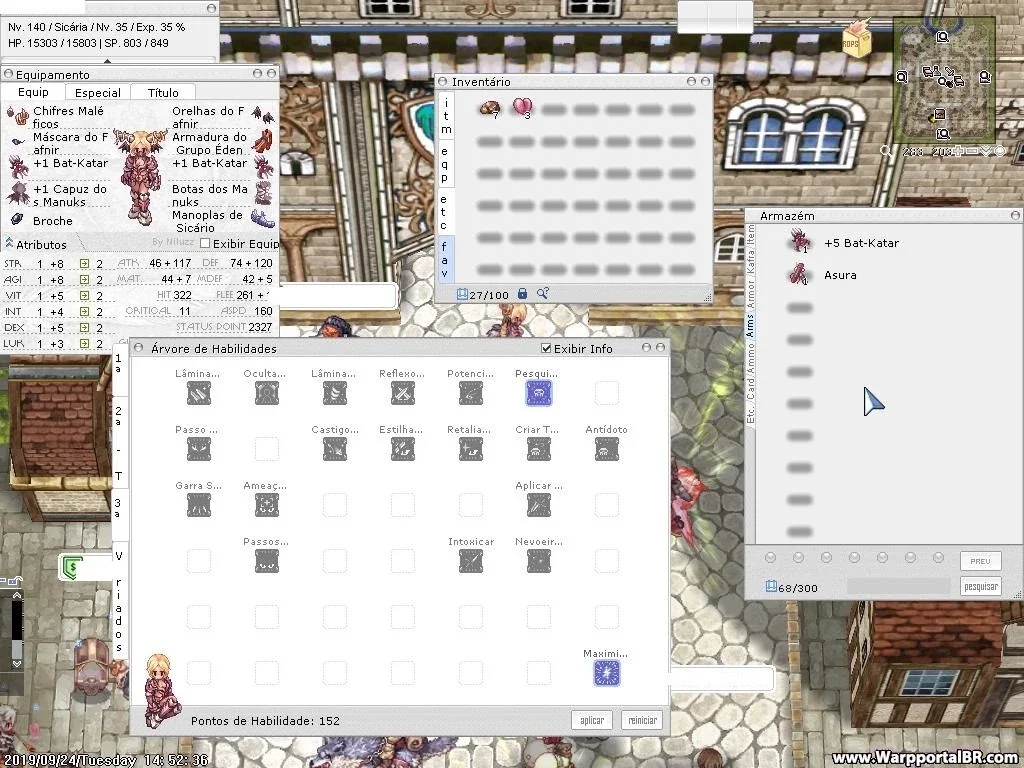The image size is (1024, 768).
Task: Raise the LUK stat with its arrow
Action: [x=84, y=344]
